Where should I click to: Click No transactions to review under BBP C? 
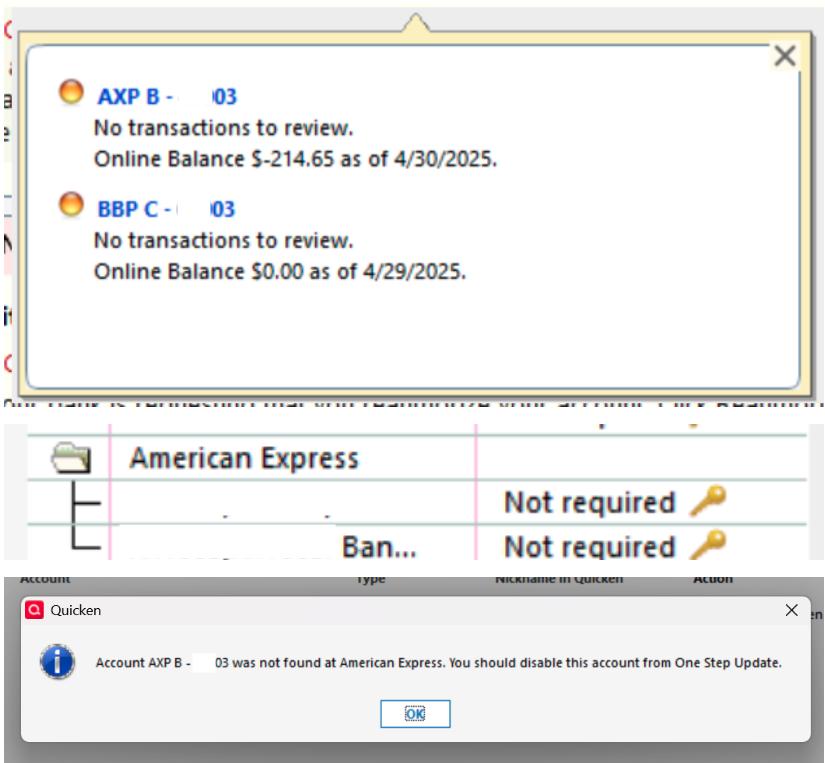pyautogui.click(x=224, y=240)
